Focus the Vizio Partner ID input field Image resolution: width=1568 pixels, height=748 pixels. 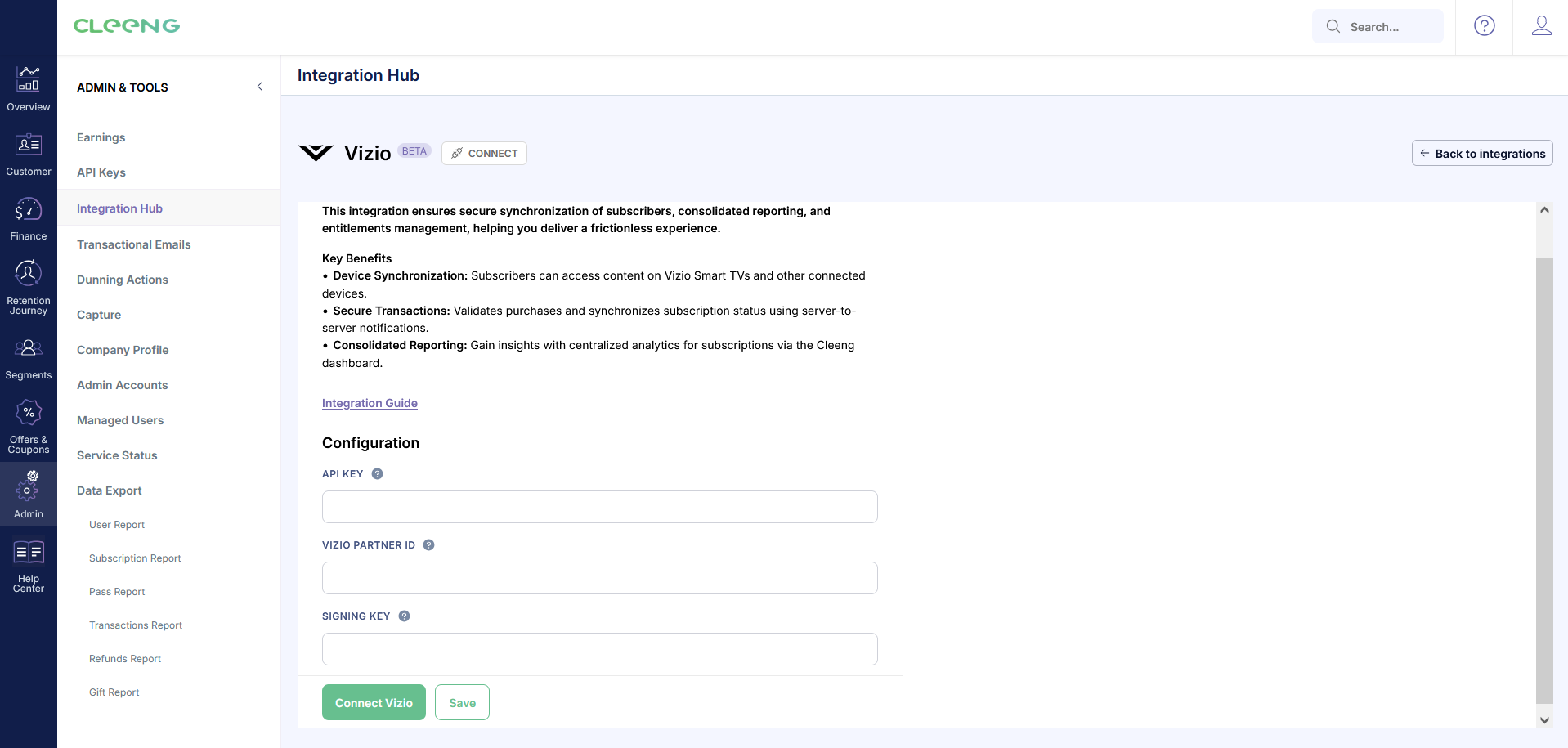tap(600, 578)
